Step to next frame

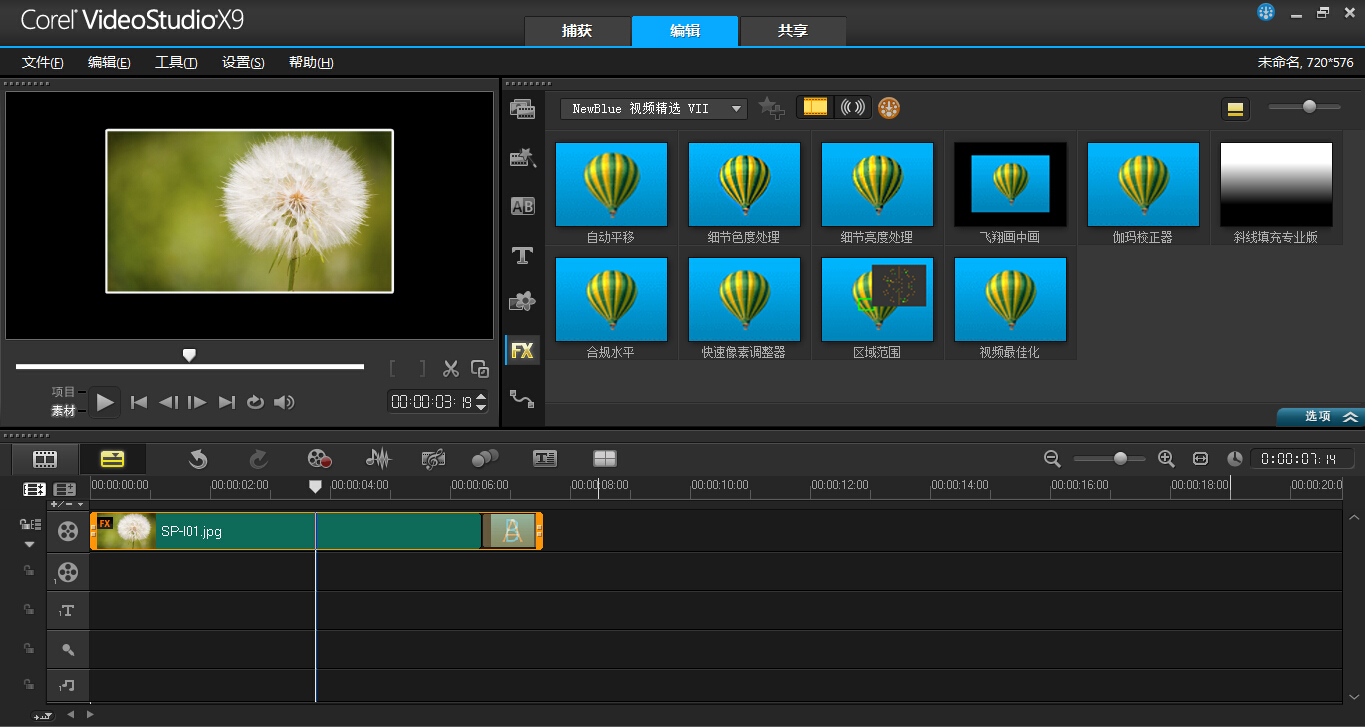pyautogui.click(x=197, y=402)
